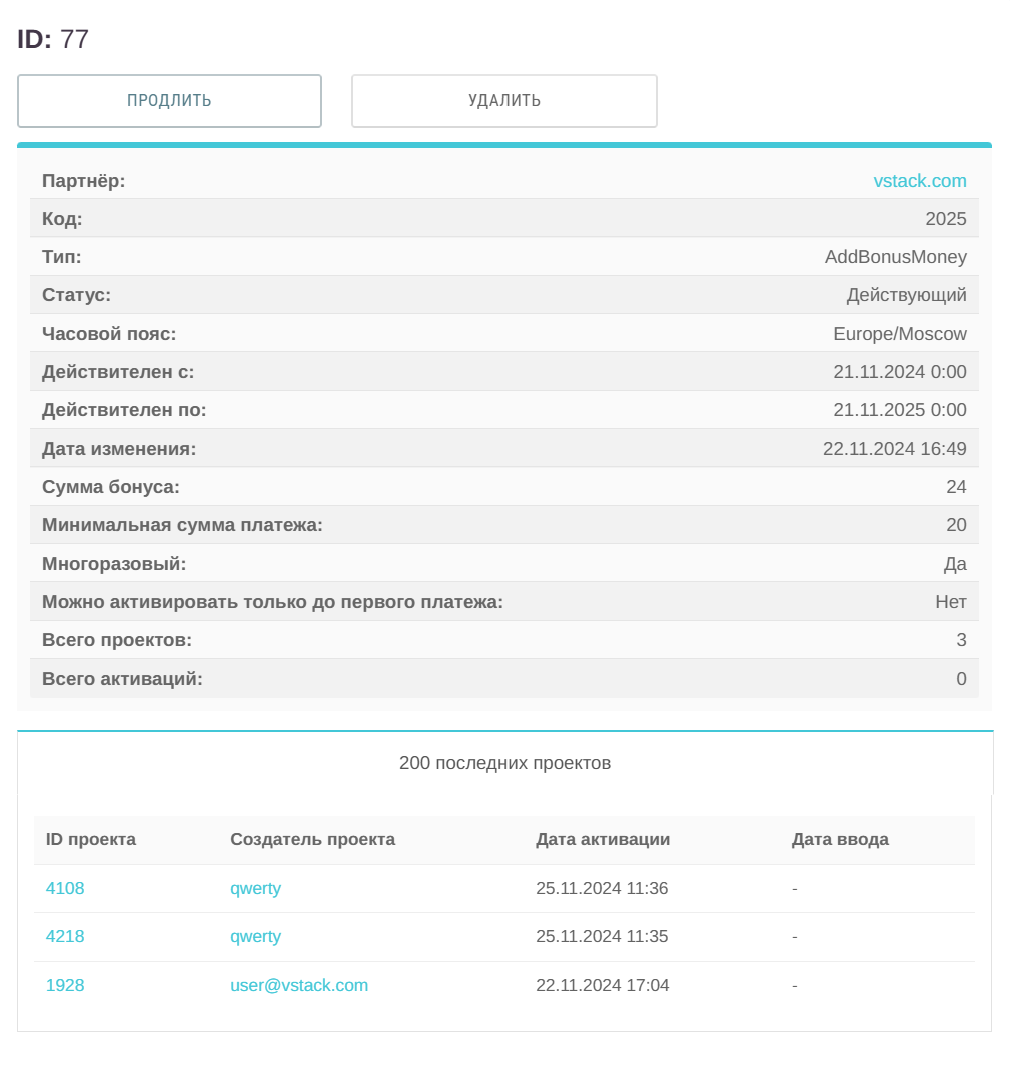This screenshot has height=1078, width=1010.
Task: Click the Всего активаций: label
Action: (x=122, y=679)
